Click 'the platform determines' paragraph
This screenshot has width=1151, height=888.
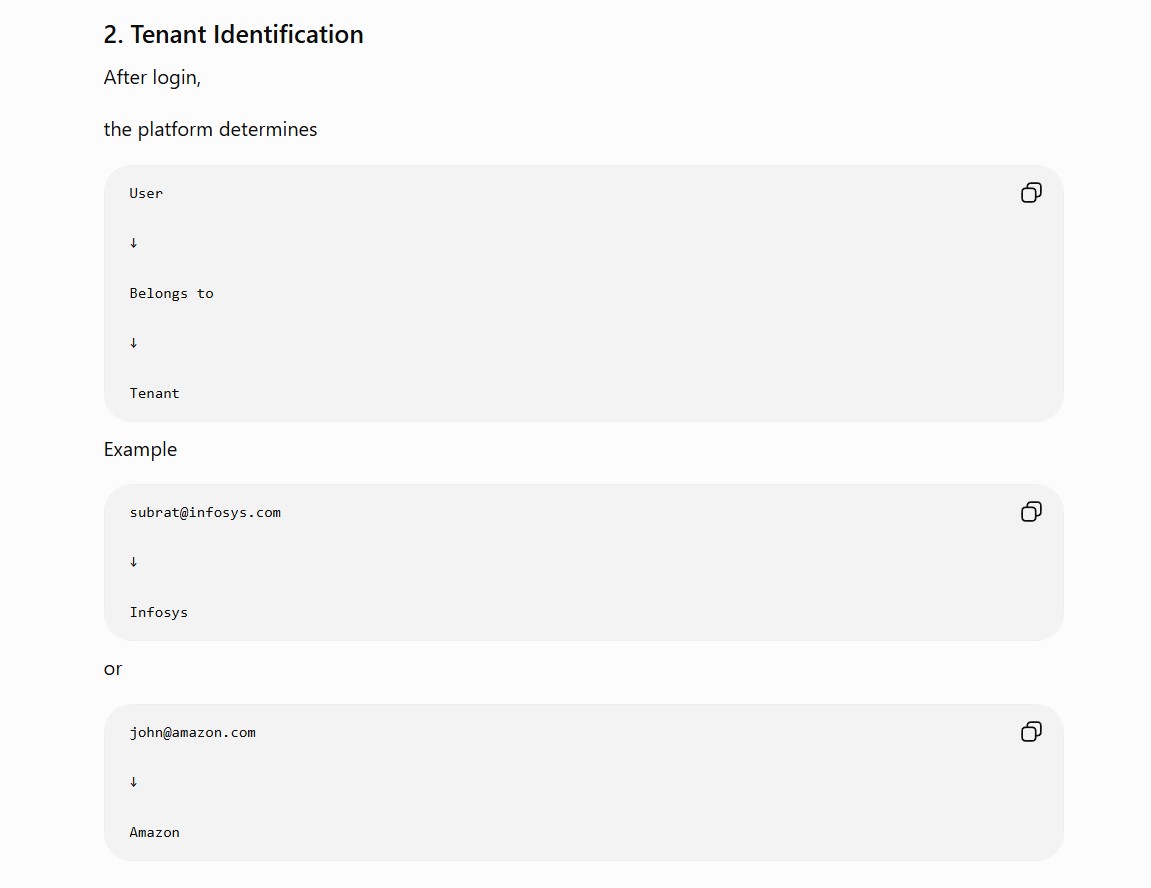tap(210, 129)
